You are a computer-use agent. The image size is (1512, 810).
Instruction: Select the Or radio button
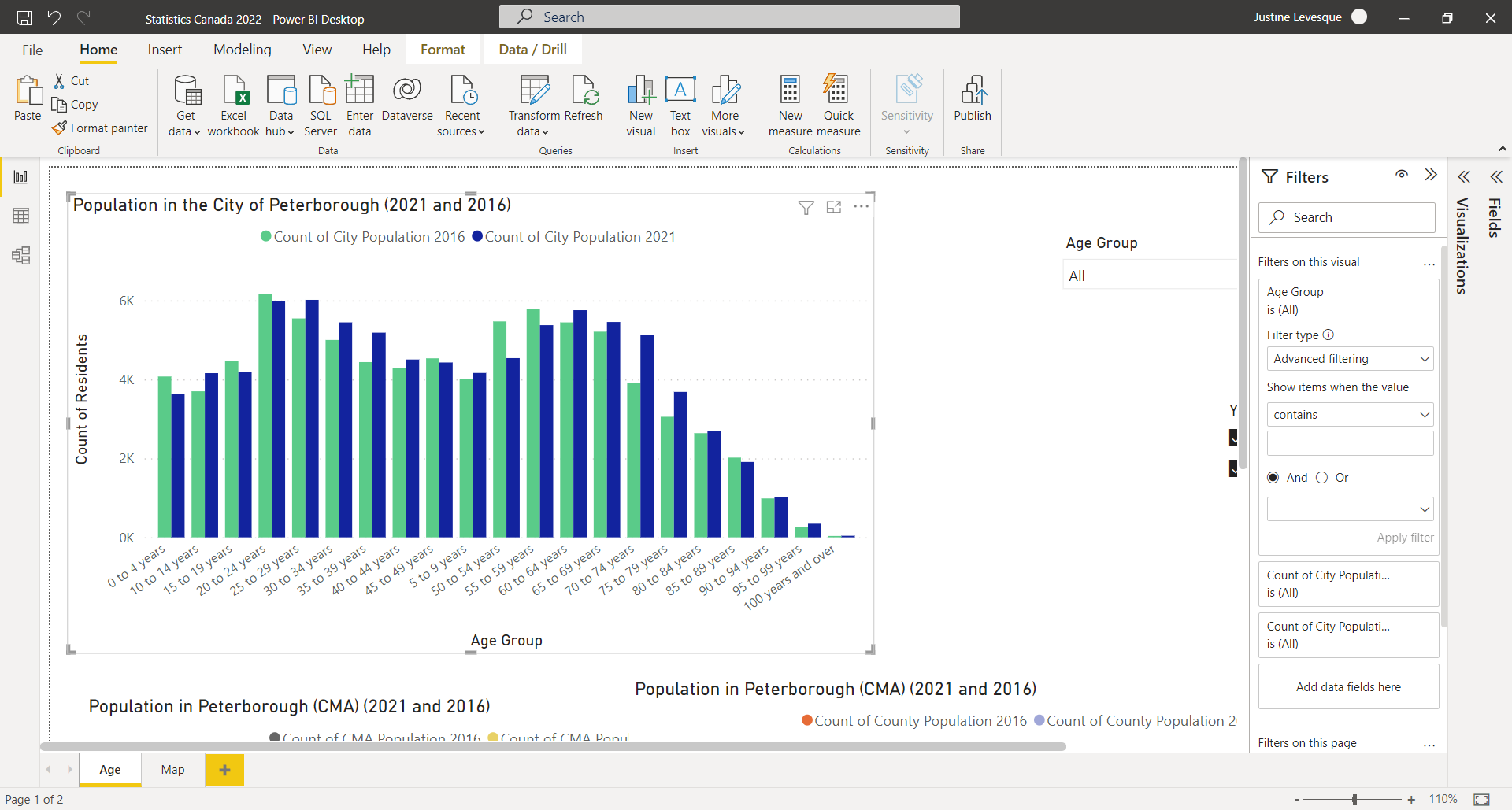coord(1322,478)
